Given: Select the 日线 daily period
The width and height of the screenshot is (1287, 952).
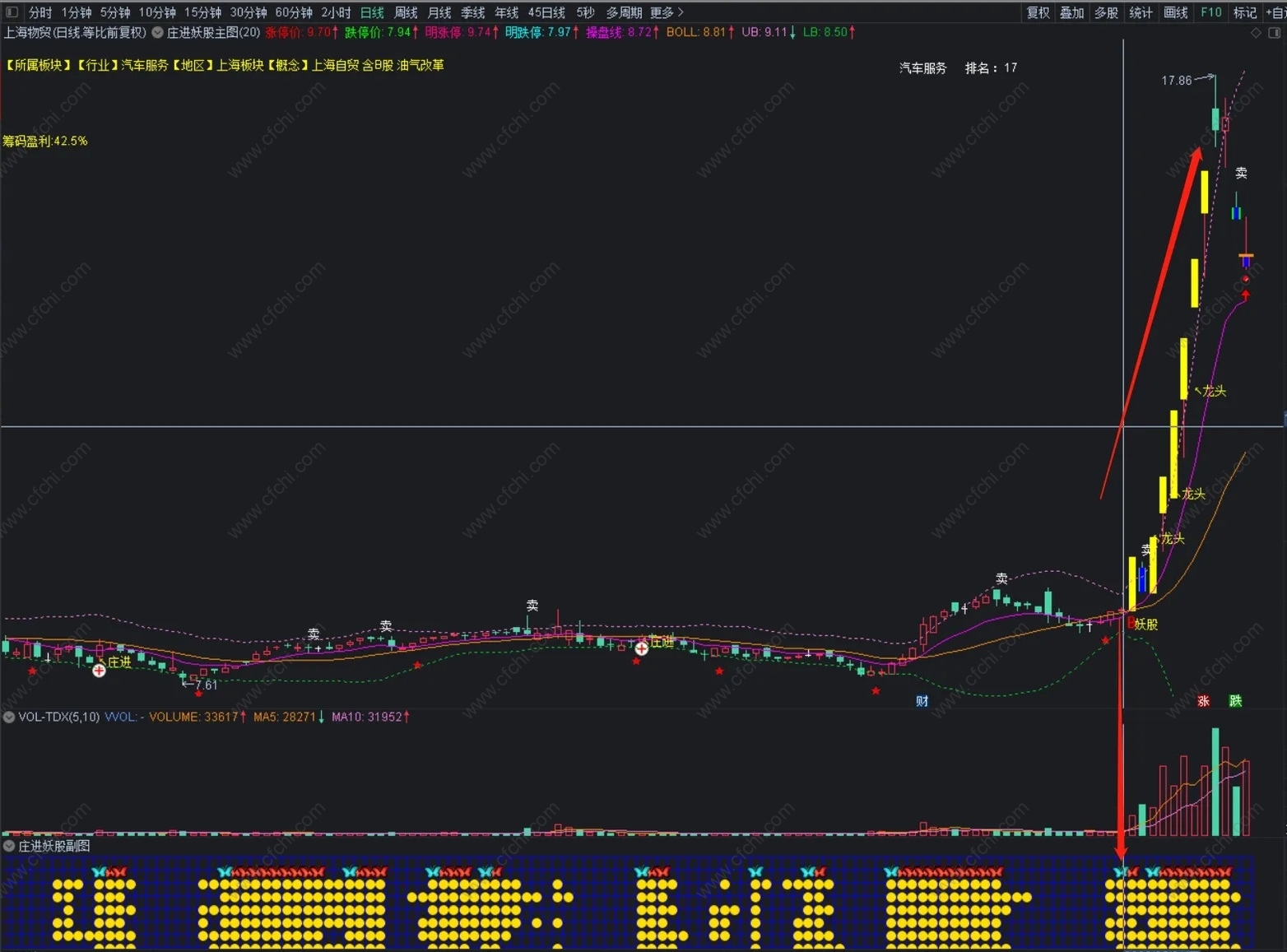Looking at the screenshot, I should pos(372,12).
